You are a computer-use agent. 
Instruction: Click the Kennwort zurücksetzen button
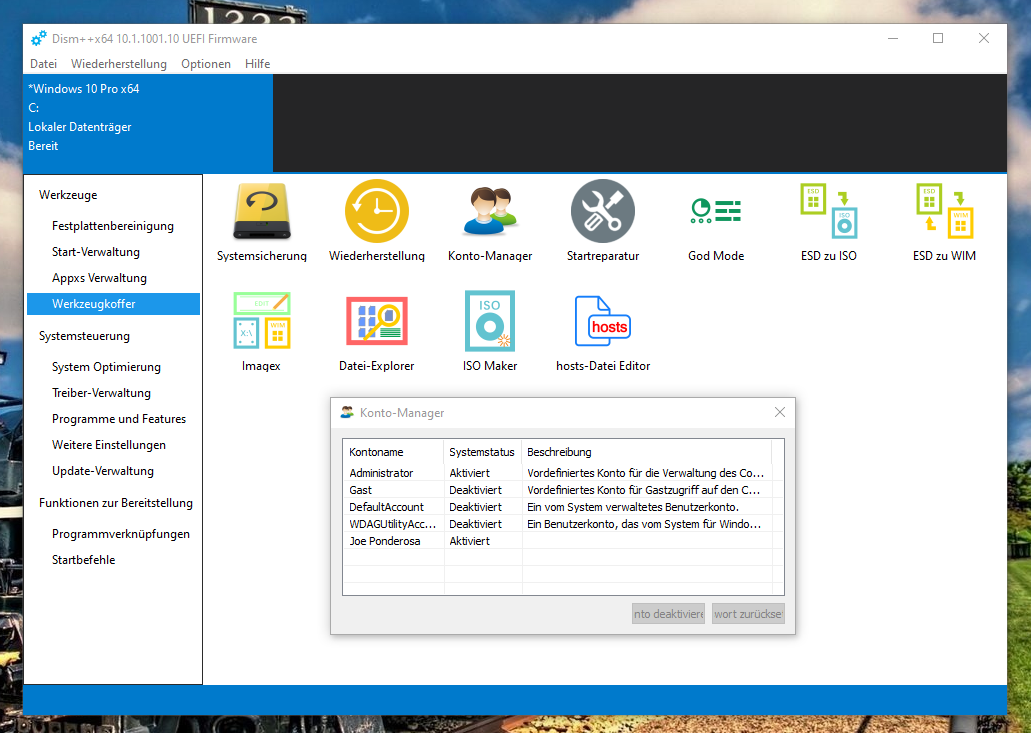point(748,613)
